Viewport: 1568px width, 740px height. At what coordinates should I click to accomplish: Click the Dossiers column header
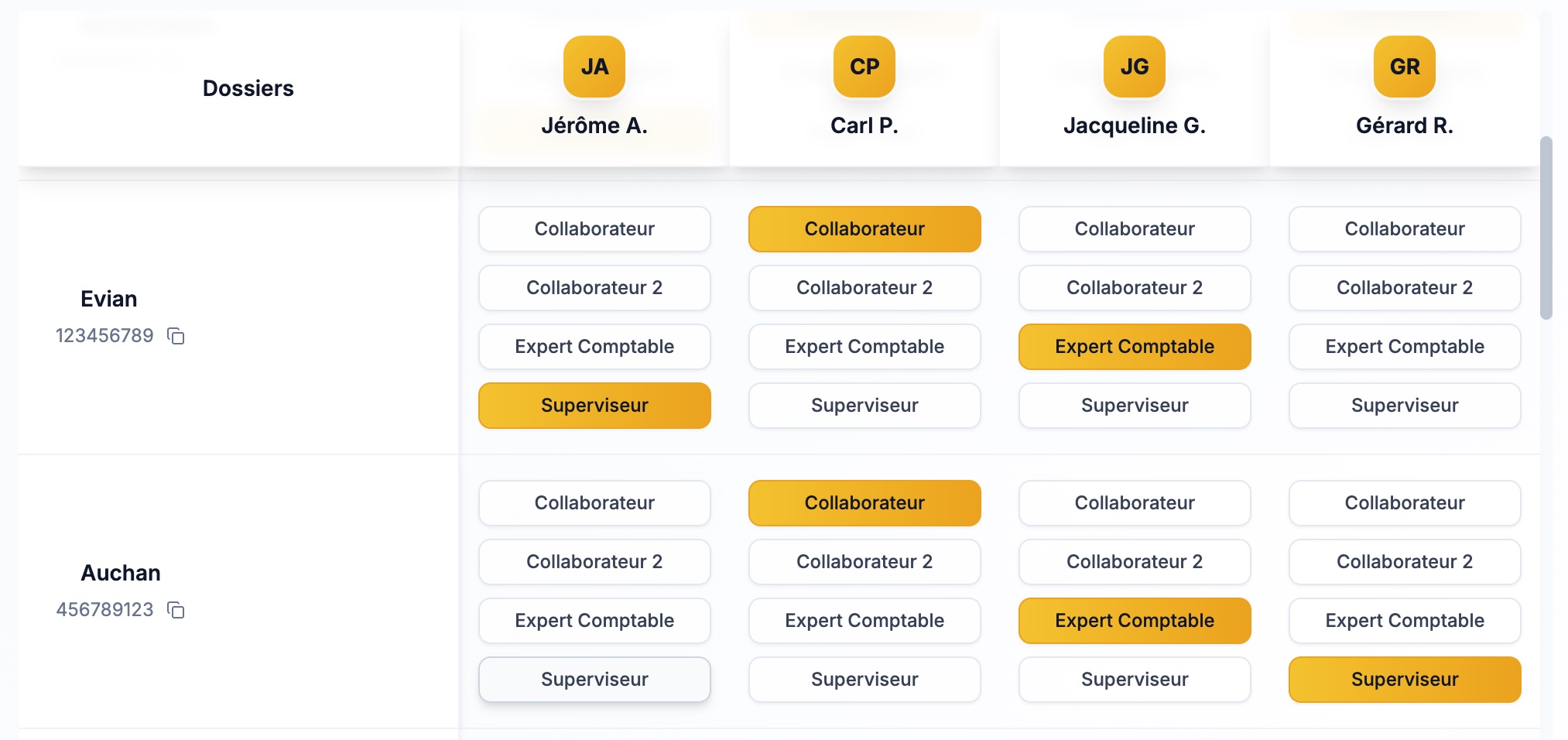pos(248,88)
